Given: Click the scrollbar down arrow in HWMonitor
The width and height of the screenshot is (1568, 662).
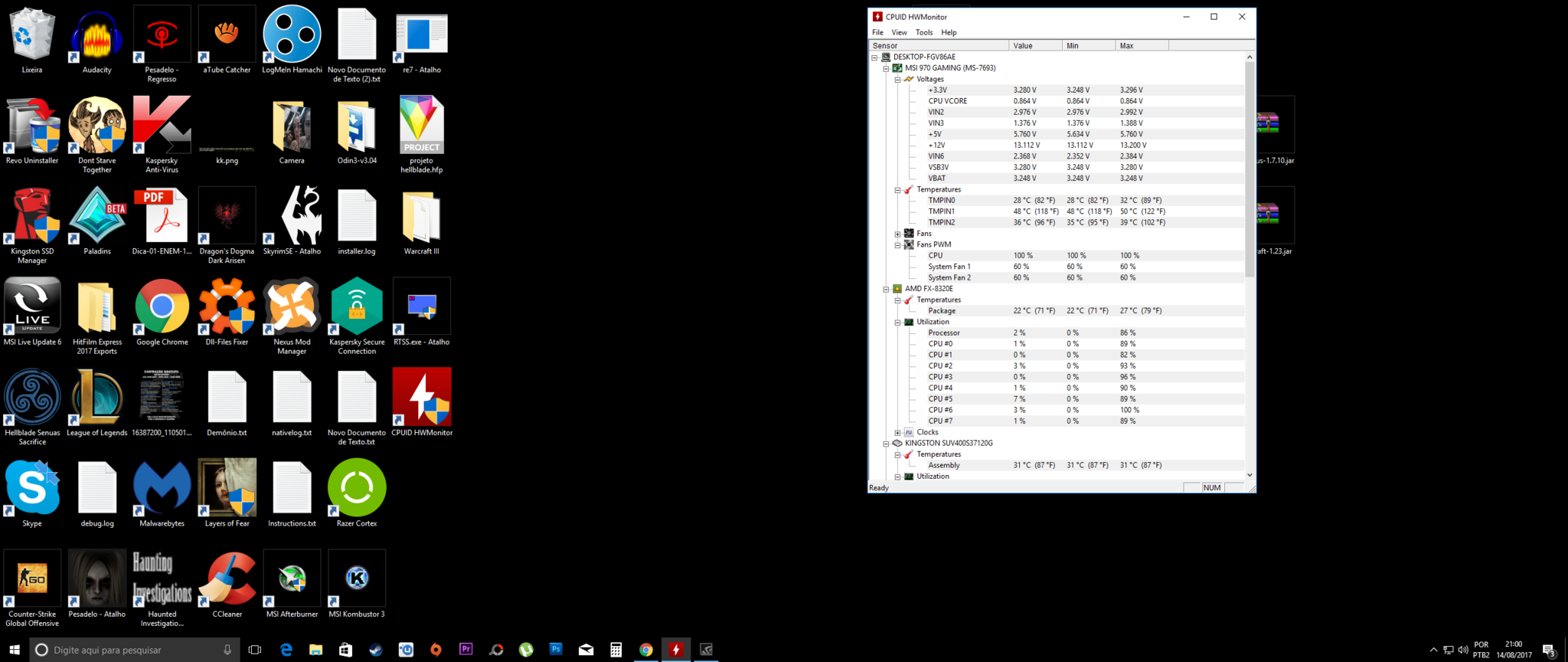Looking at the screenshot, I should (x=1249, y=475).
